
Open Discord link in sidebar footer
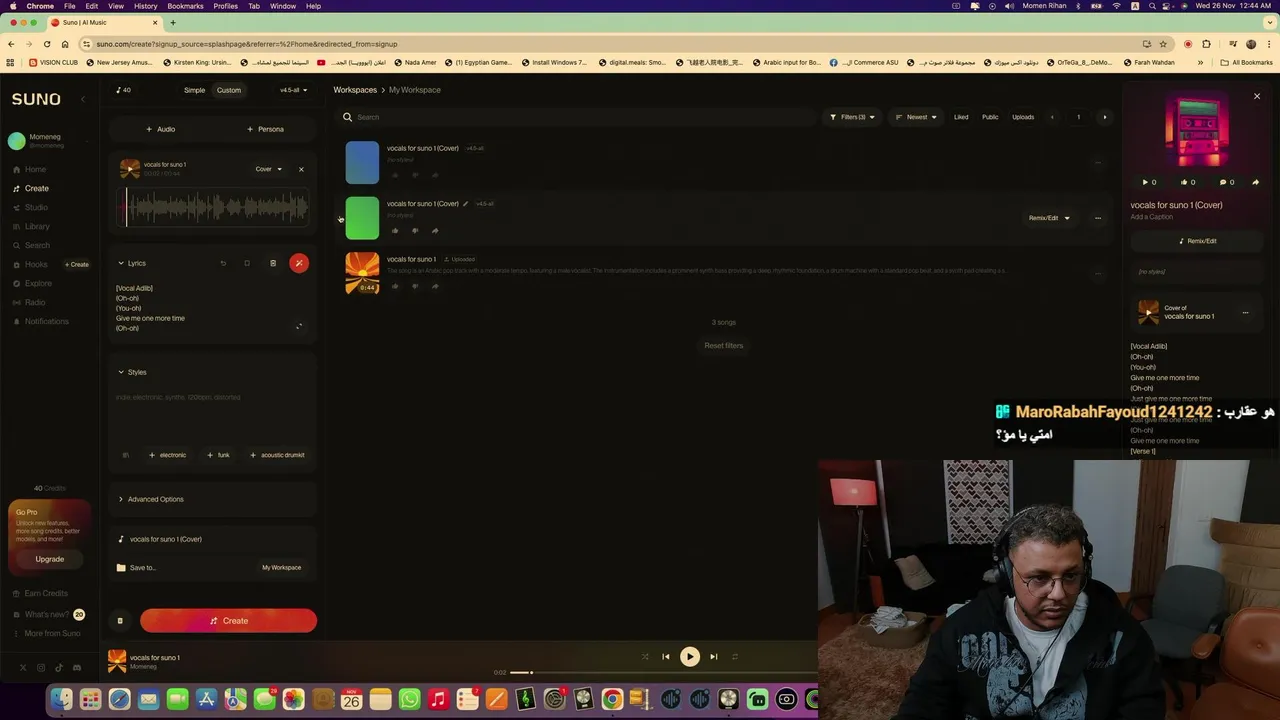pos(77,668)
